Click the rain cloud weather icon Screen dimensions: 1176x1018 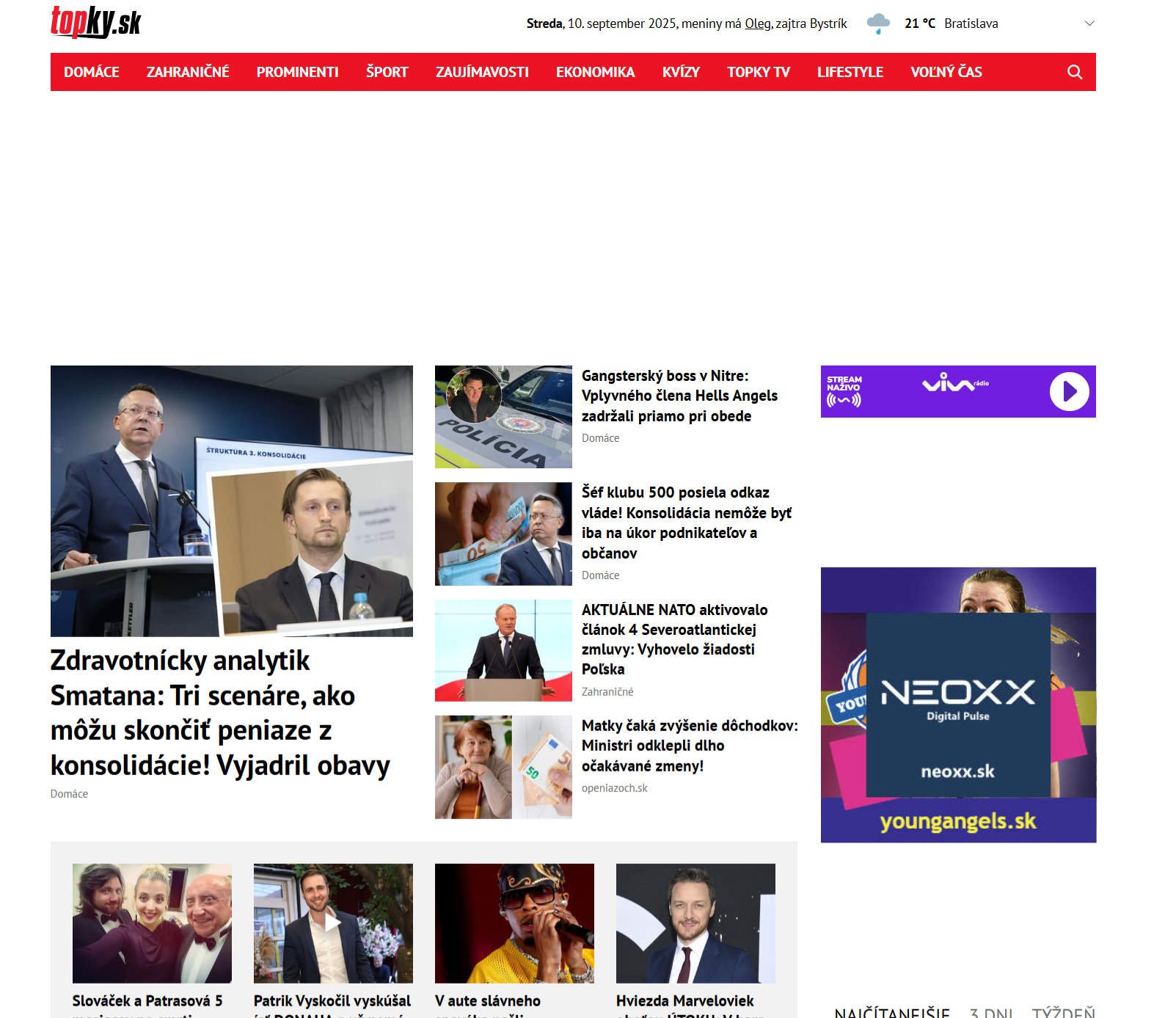(x=877, y=23)
